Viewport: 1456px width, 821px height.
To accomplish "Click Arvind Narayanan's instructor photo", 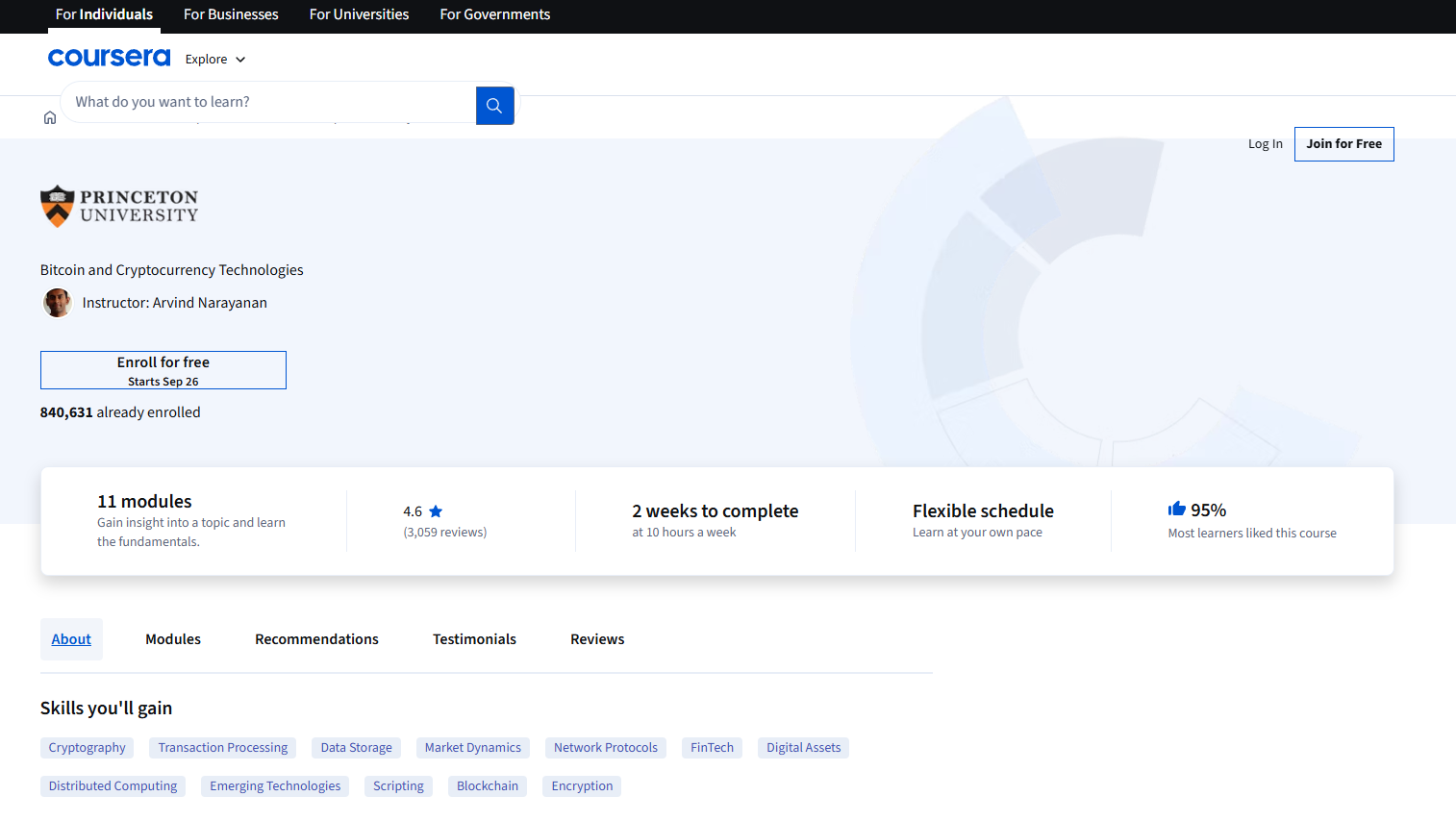I will [58, 303].
